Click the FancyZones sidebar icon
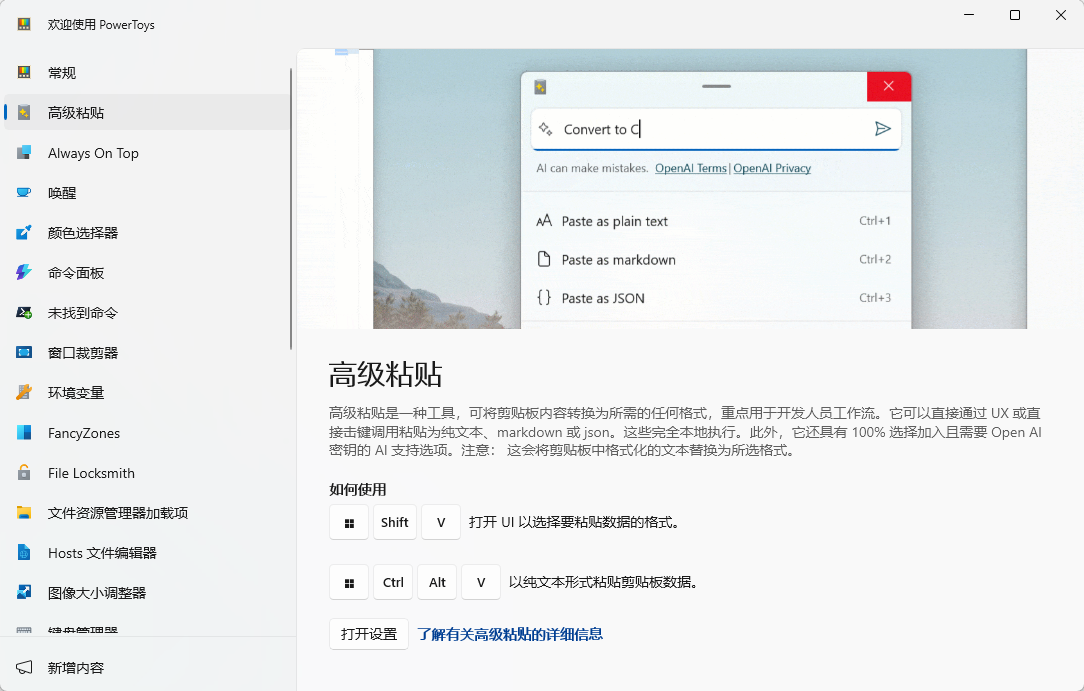 pos(24,433)
